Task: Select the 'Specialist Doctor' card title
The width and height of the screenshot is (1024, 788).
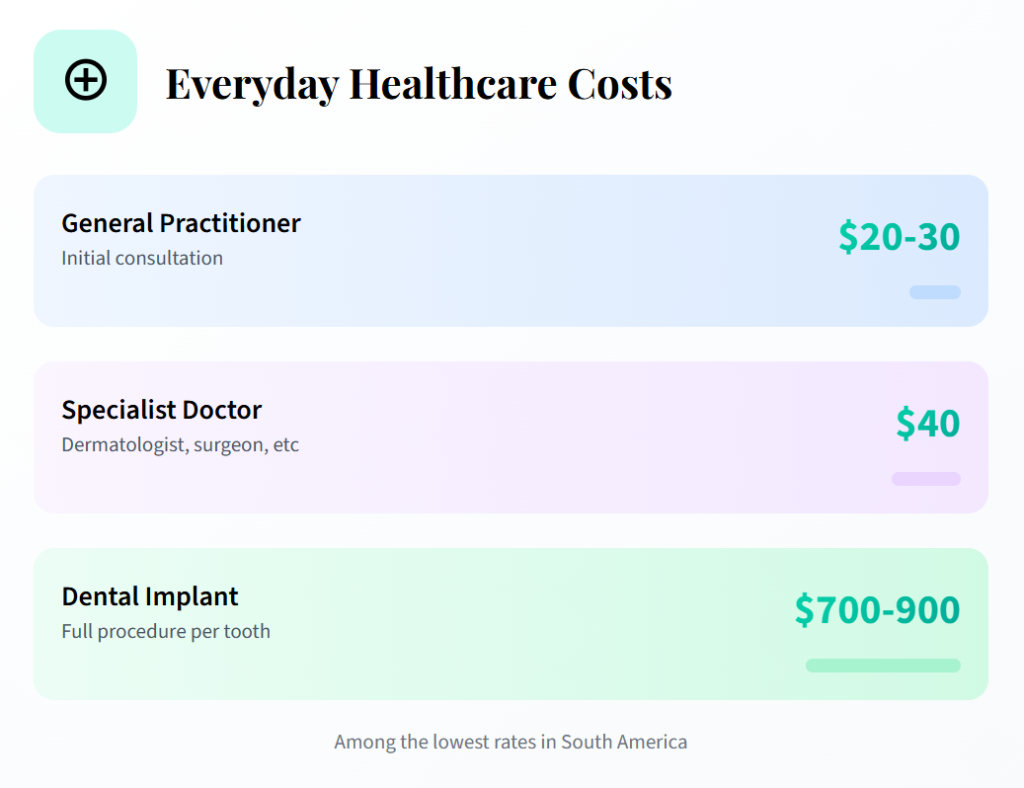Action: pos(162,410)
